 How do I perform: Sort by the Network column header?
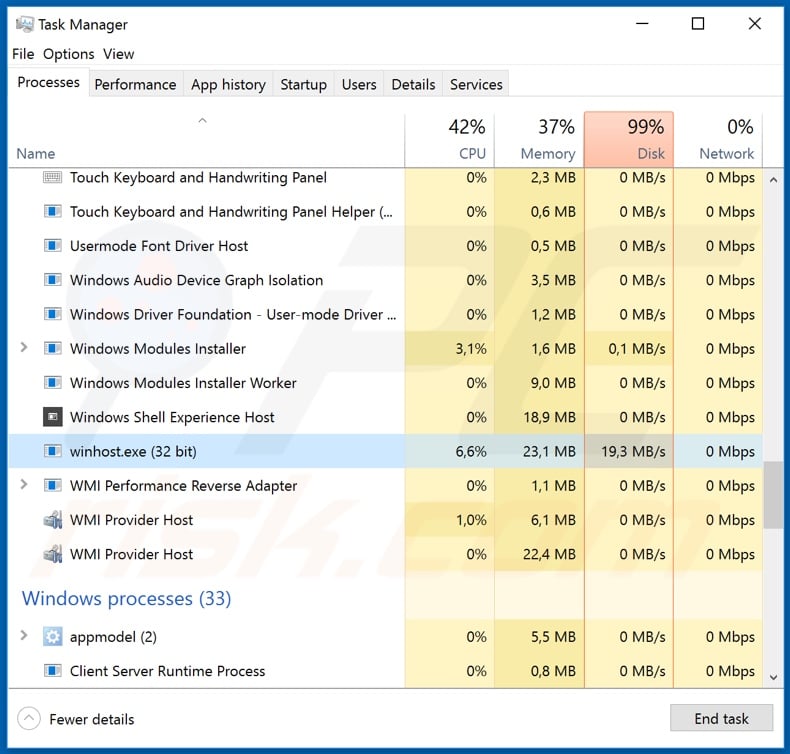[718, 140]
